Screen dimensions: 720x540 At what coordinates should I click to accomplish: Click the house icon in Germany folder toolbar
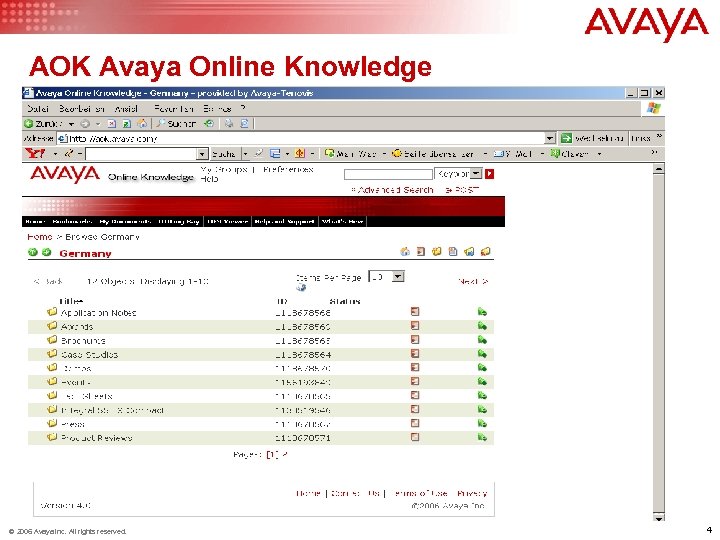coord(405,251)
